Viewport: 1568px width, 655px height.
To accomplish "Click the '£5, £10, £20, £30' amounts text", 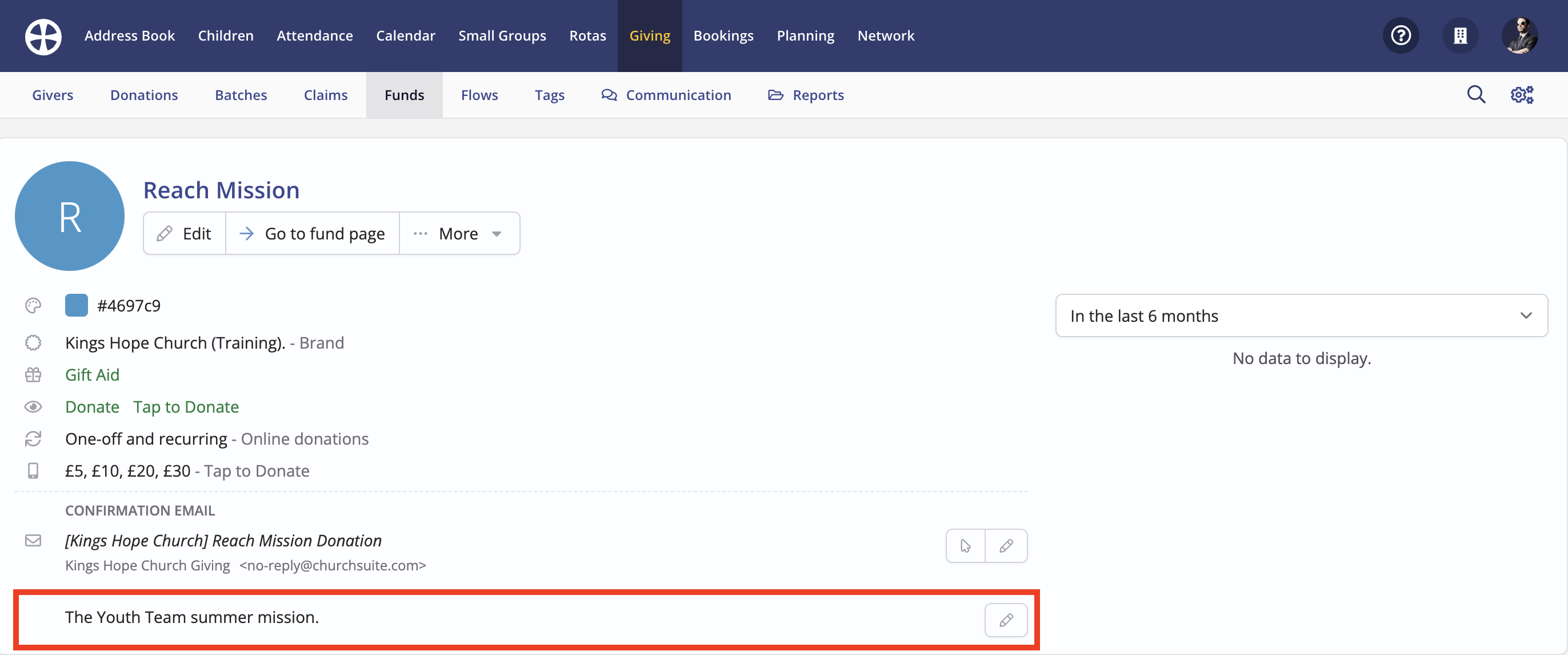I will 127,471.
